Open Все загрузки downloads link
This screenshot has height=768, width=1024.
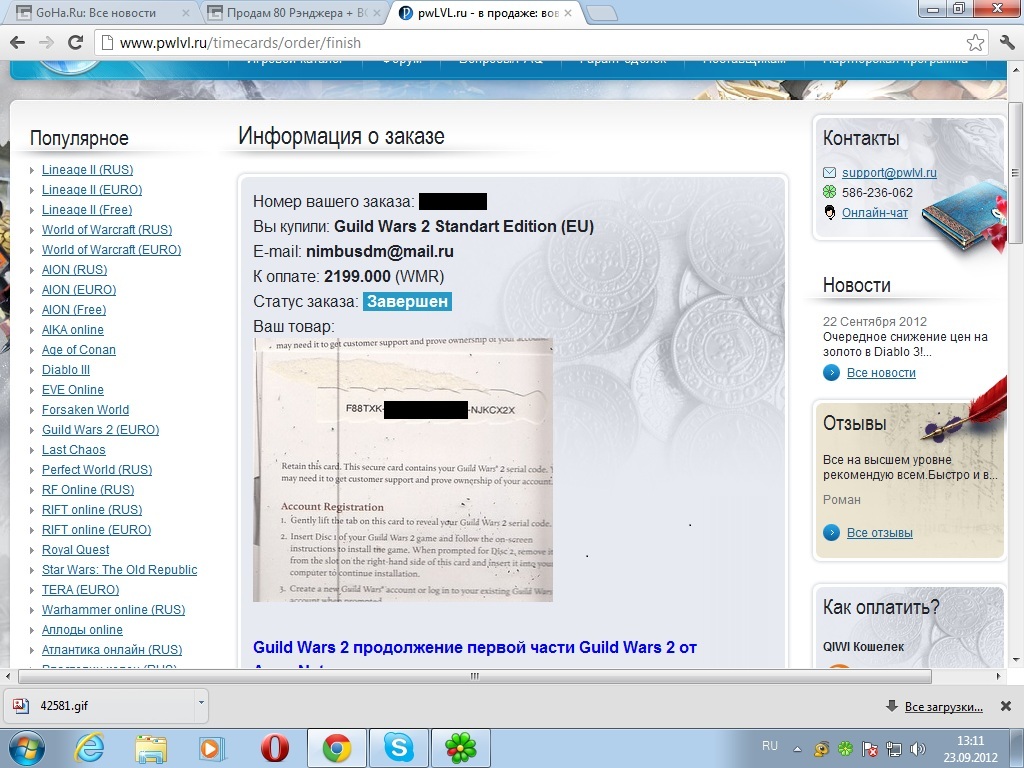943,707
